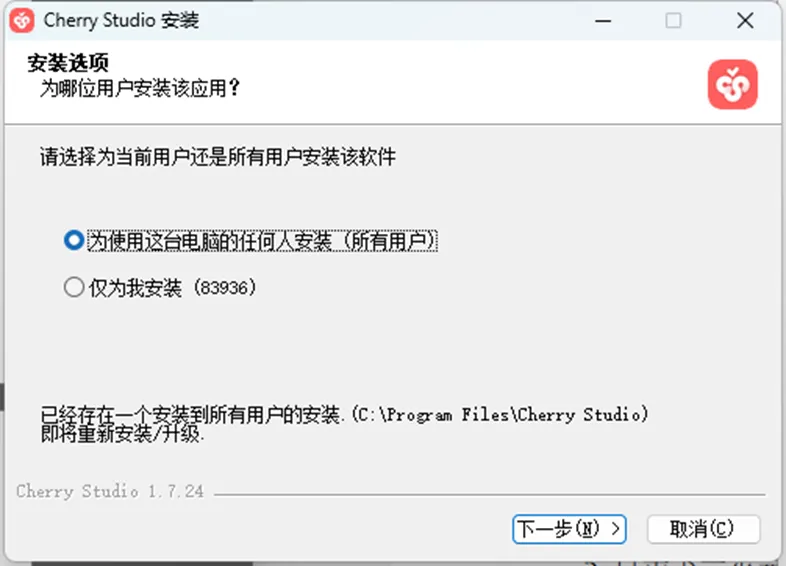Click the 安装选项 heading

pos(68,63)
